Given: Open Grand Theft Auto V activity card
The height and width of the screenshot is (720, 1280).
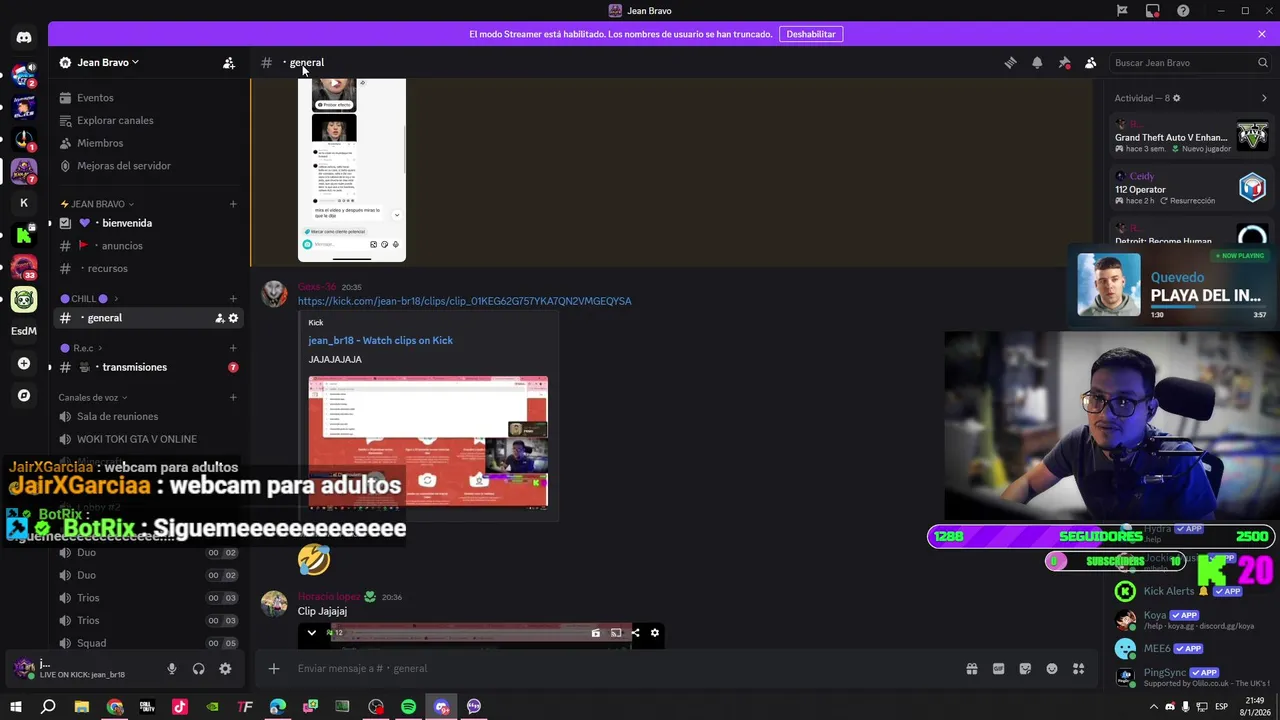Looking at the screenshot, I should click(1190, 136).
